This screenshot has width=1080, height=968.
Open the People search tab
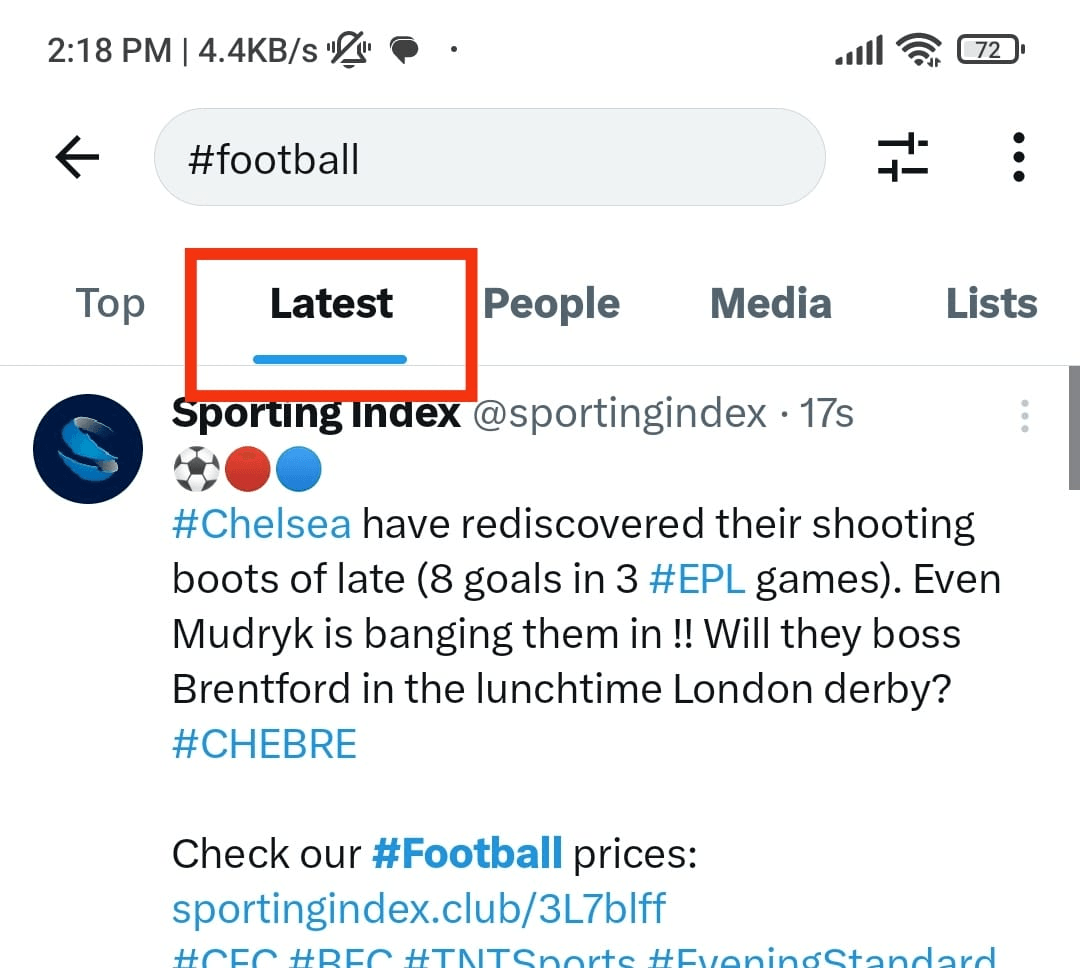click(551, 303)
